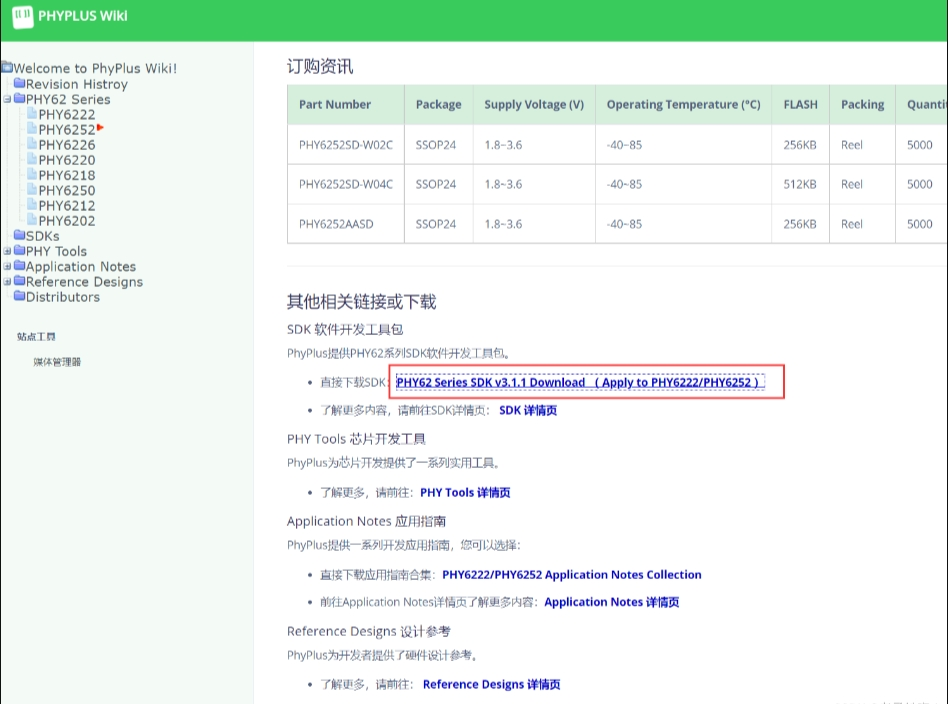Open the PHY6222 page
The image size is (948, 704).
click(x=67, y=114)
